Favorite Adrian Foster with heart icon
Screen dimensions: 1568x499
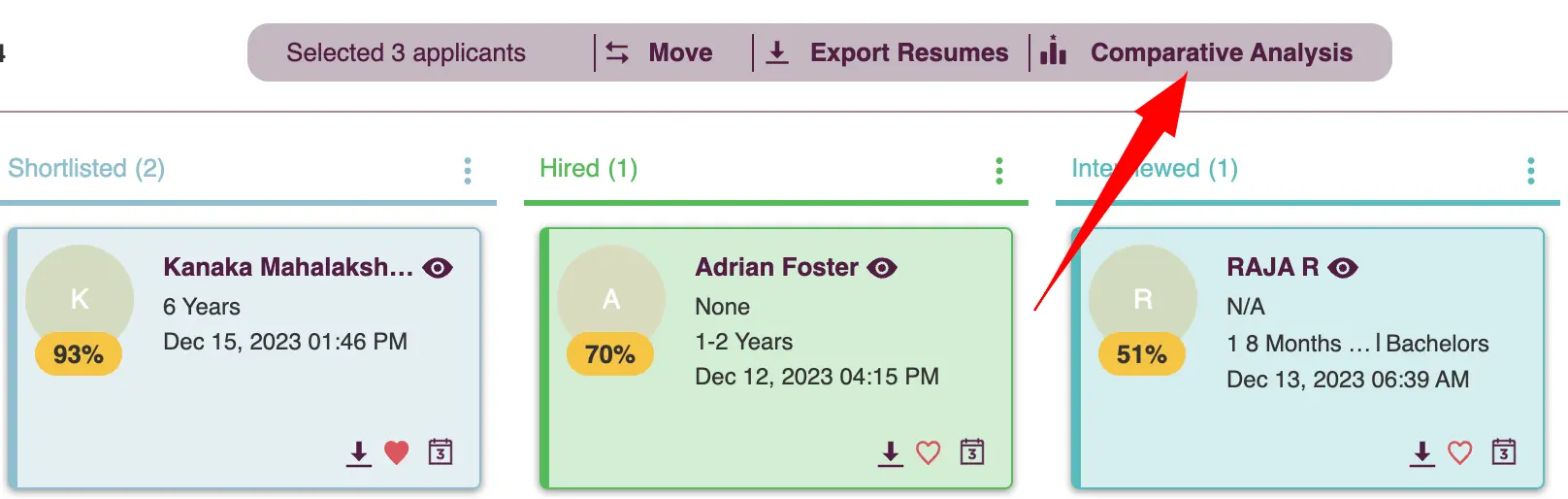(x=929, y=452)
